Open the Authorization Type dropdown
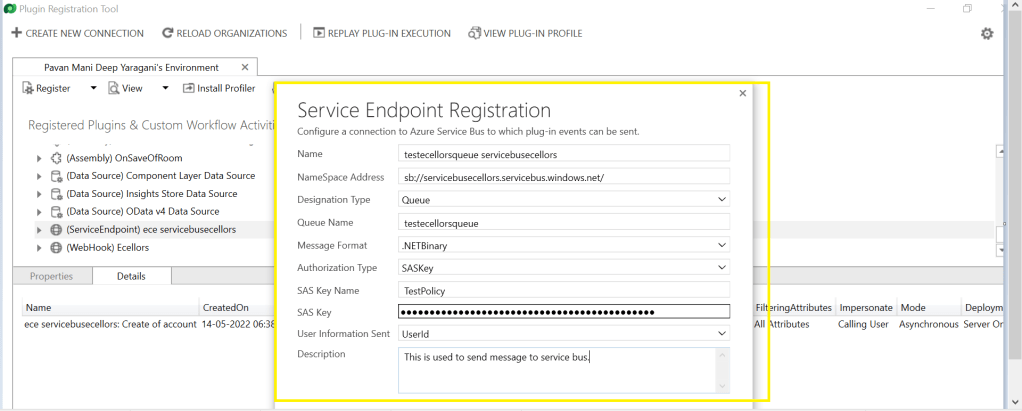1022x411 pixels. 564,268
